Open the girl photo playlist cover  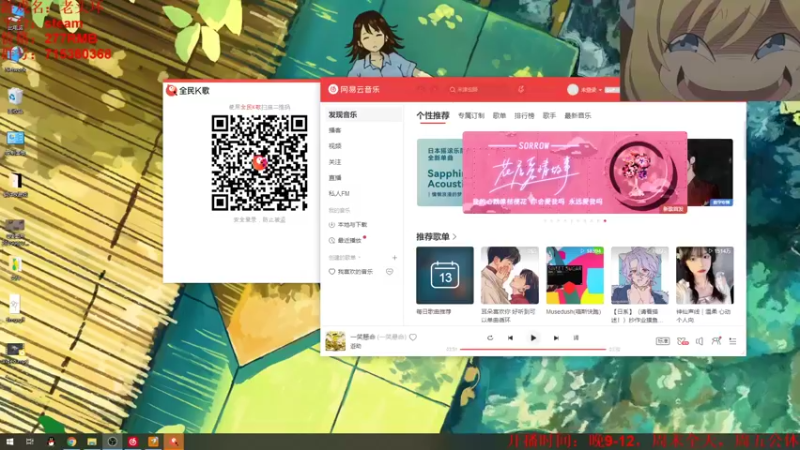tap(705, 276)
